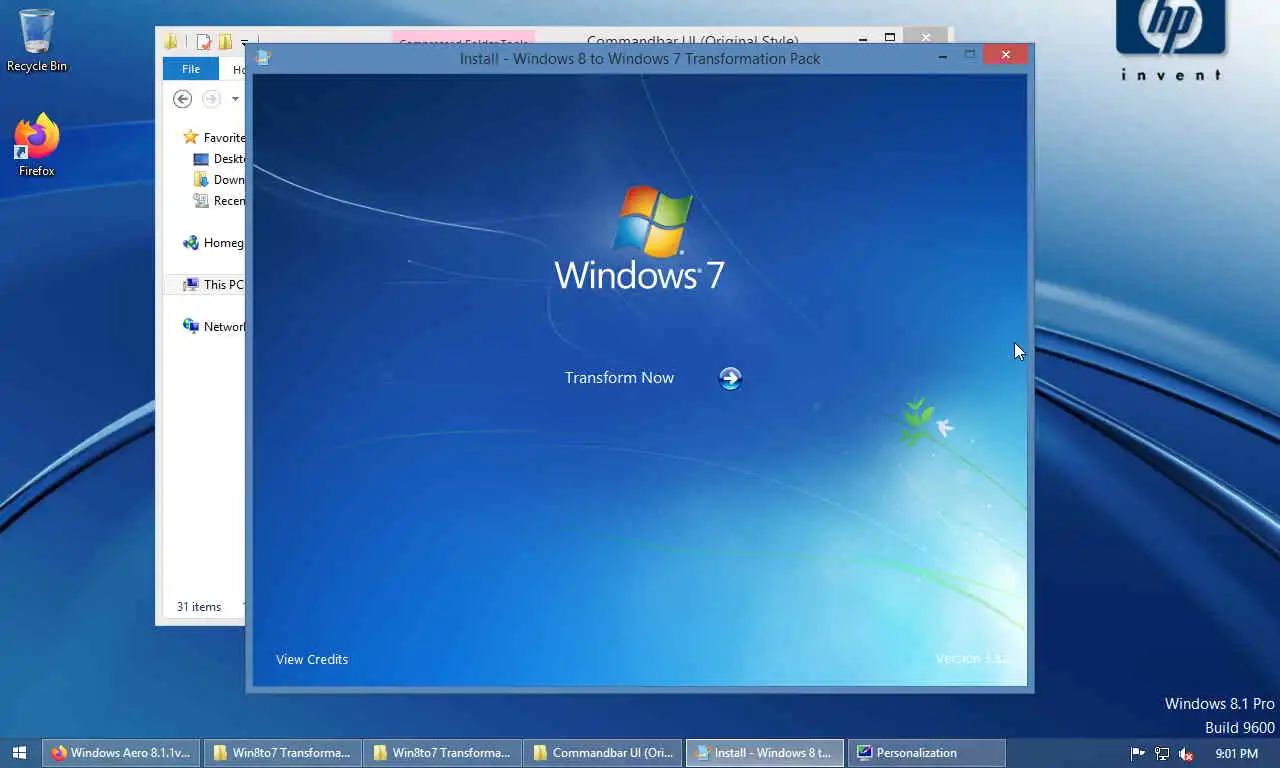Click the installer window title bar icon
1280x768 pixels.
(263, 58)
